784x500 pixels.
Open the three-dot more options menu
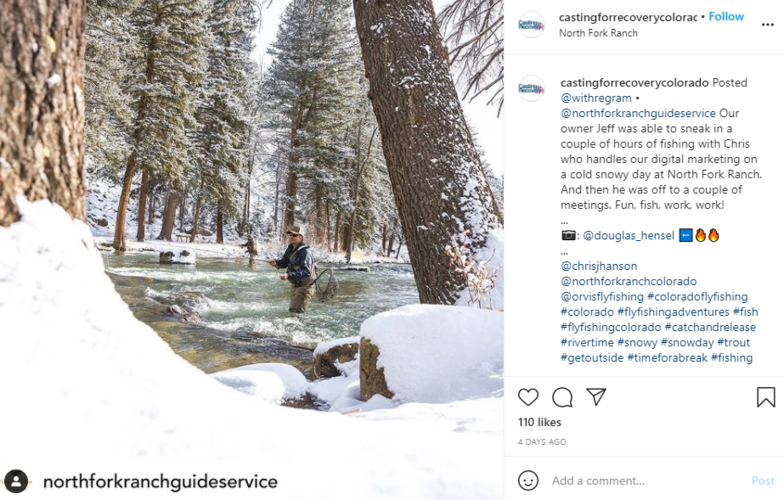point(768,24)
